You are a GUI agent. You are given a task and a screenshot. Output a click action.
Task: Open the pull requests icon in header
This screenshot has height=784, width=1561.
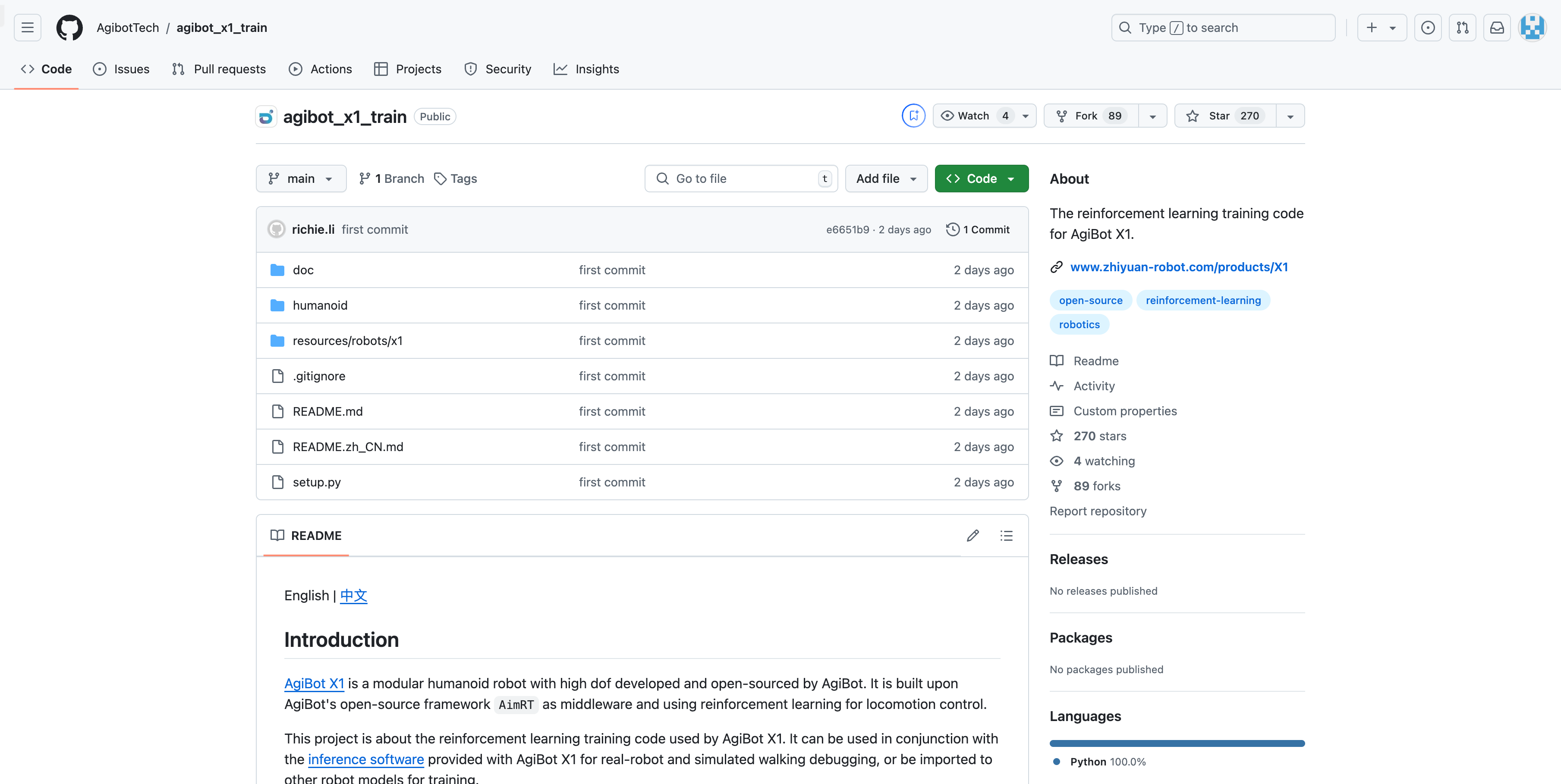point(1462,28)
